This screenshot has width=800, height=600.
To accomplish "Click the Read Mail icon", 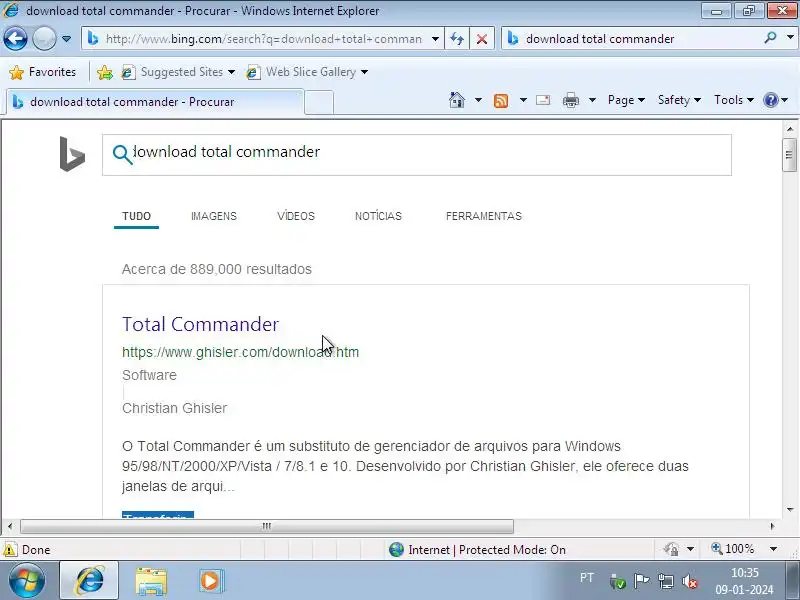I will pos(543,100).
